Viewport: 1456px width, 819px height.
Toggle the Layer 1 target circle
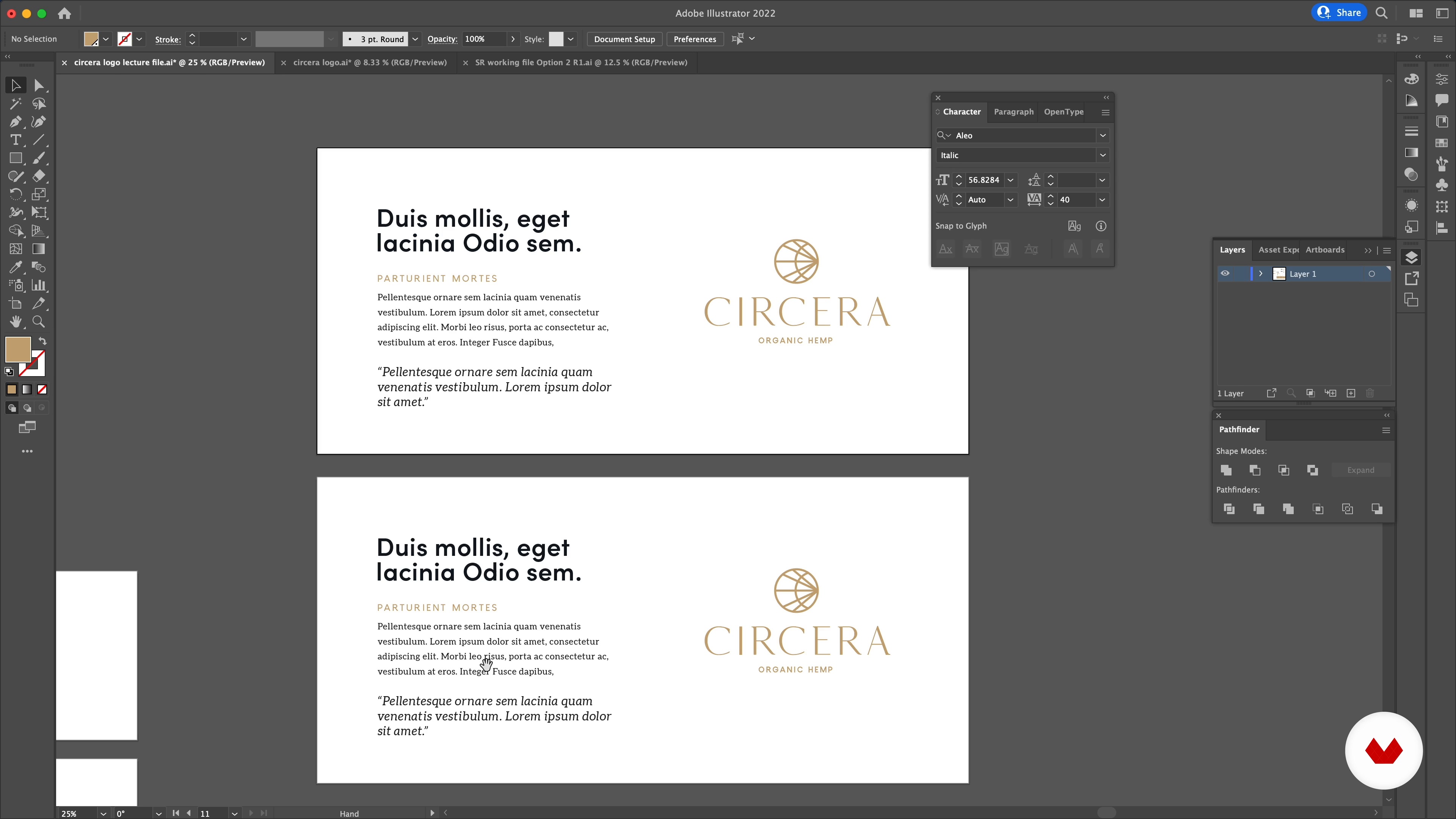click(x=1371, y=274)
